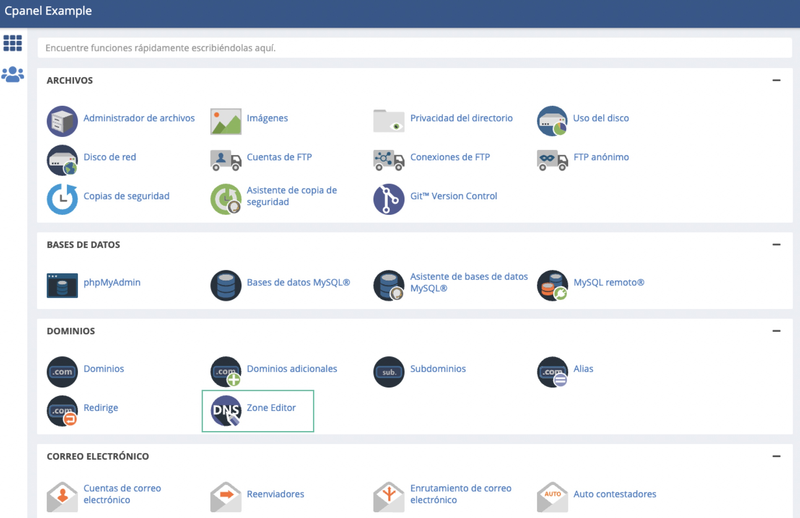Open the Administrador de archivos link

[139, 118]
